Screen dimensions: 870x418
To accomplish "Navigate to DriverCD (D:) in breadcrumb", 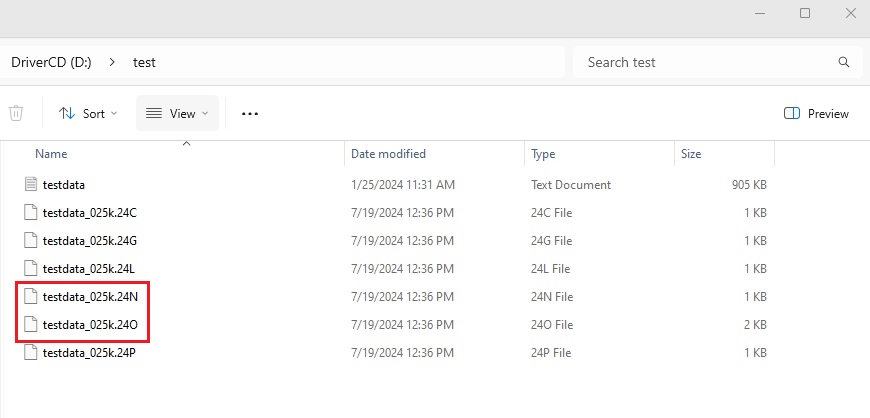I will pyautogui.click(x=51, y=62).
